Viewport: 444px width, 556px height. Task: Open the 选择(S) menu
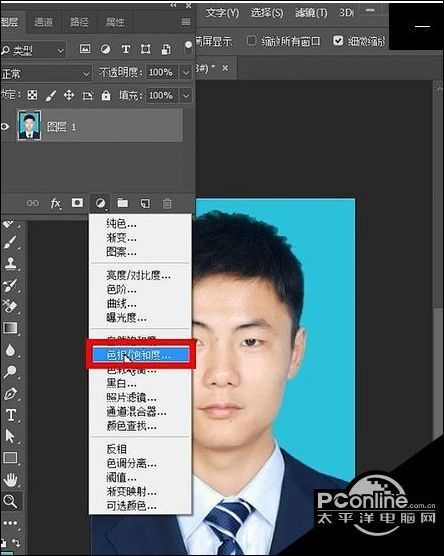click(x=267, y=13)
